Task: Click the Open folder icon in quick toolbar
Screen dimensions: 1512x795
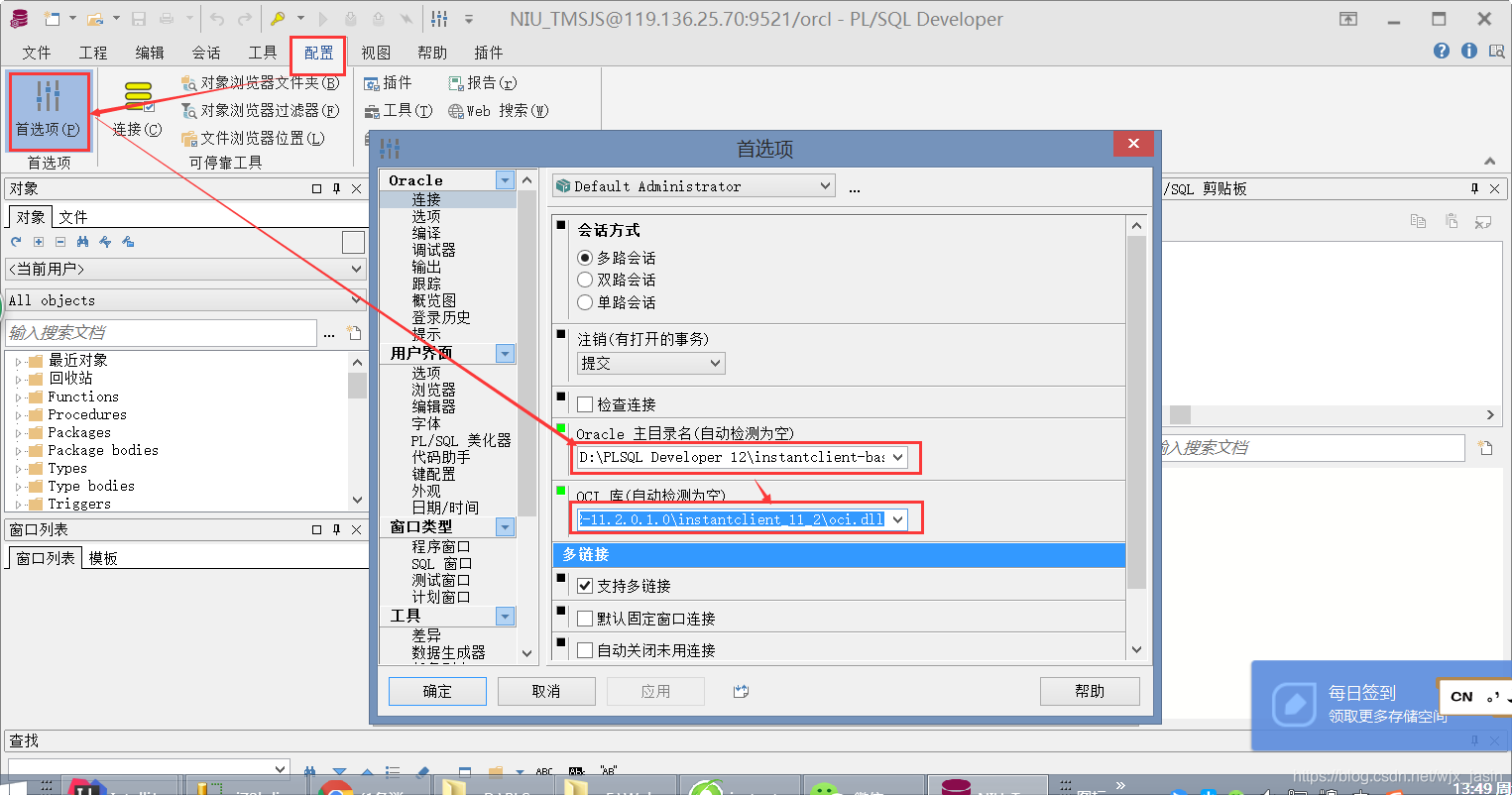Action: tap(95, 19)
